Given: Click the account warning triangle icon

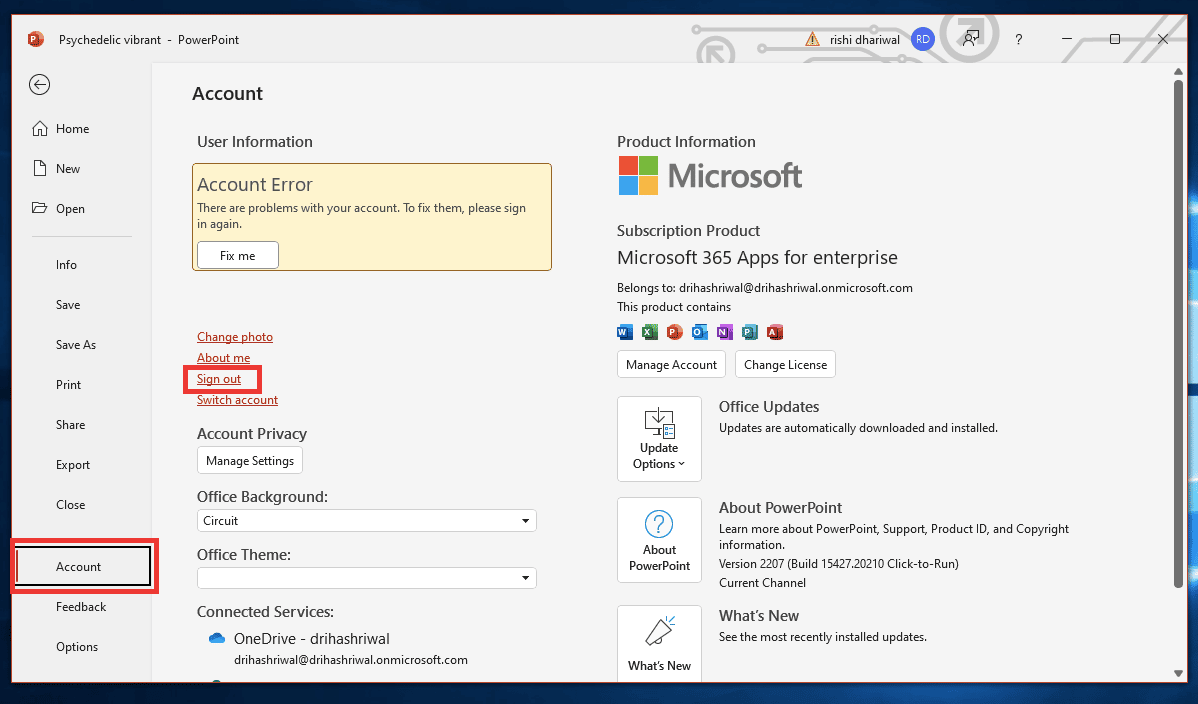Looking at the screenshot, I should coord(812,39).
